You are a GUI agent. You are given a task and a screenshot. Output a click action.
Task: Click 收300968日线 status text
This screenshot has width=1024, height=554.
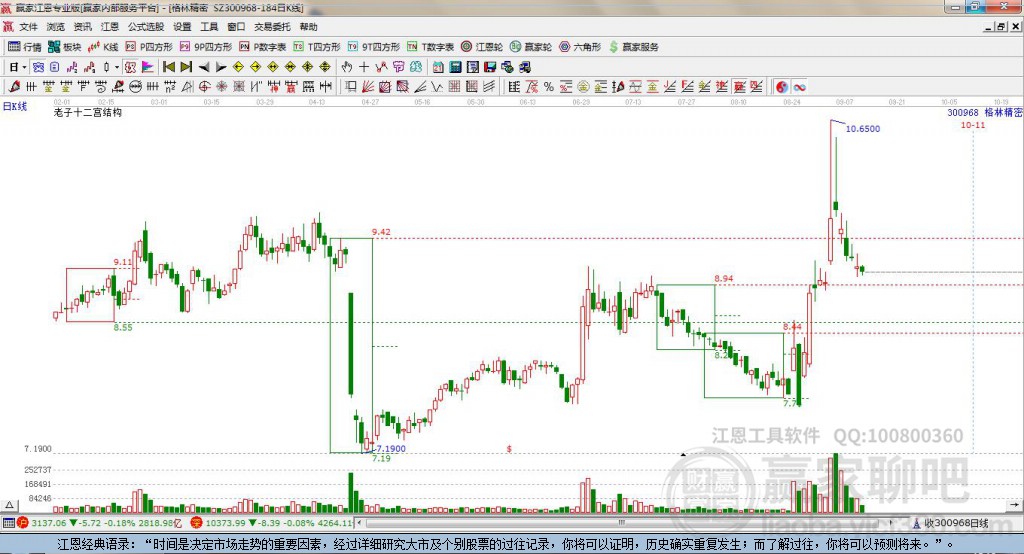[957, 523]
